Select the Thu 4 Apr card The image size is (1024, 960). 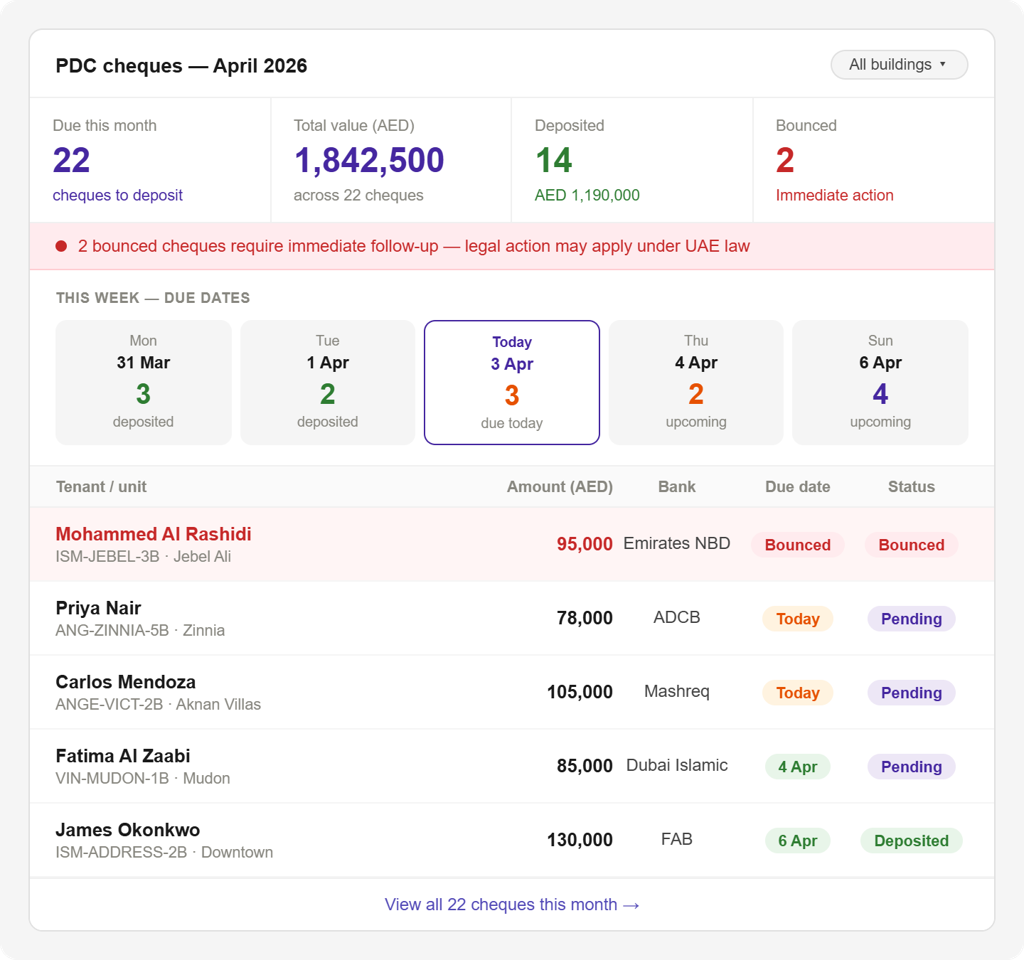click(x=696, y=383)
